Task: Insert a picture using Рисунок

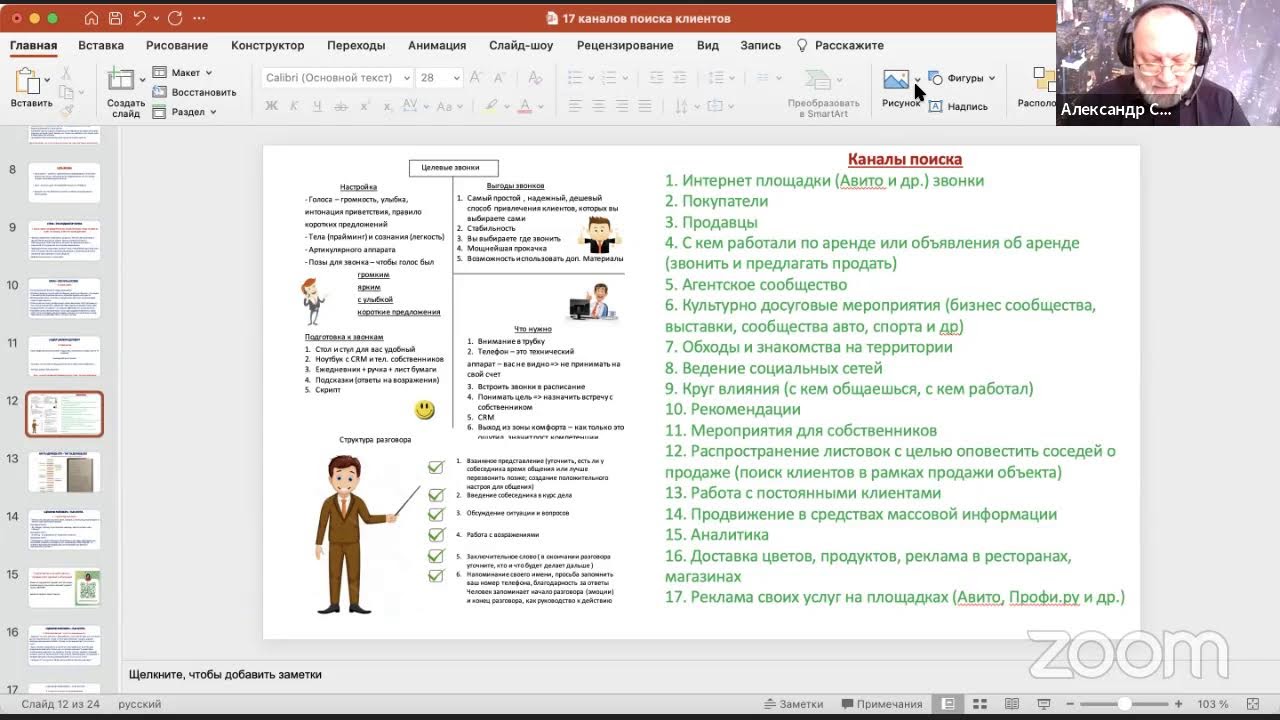Action: (899, 88)
